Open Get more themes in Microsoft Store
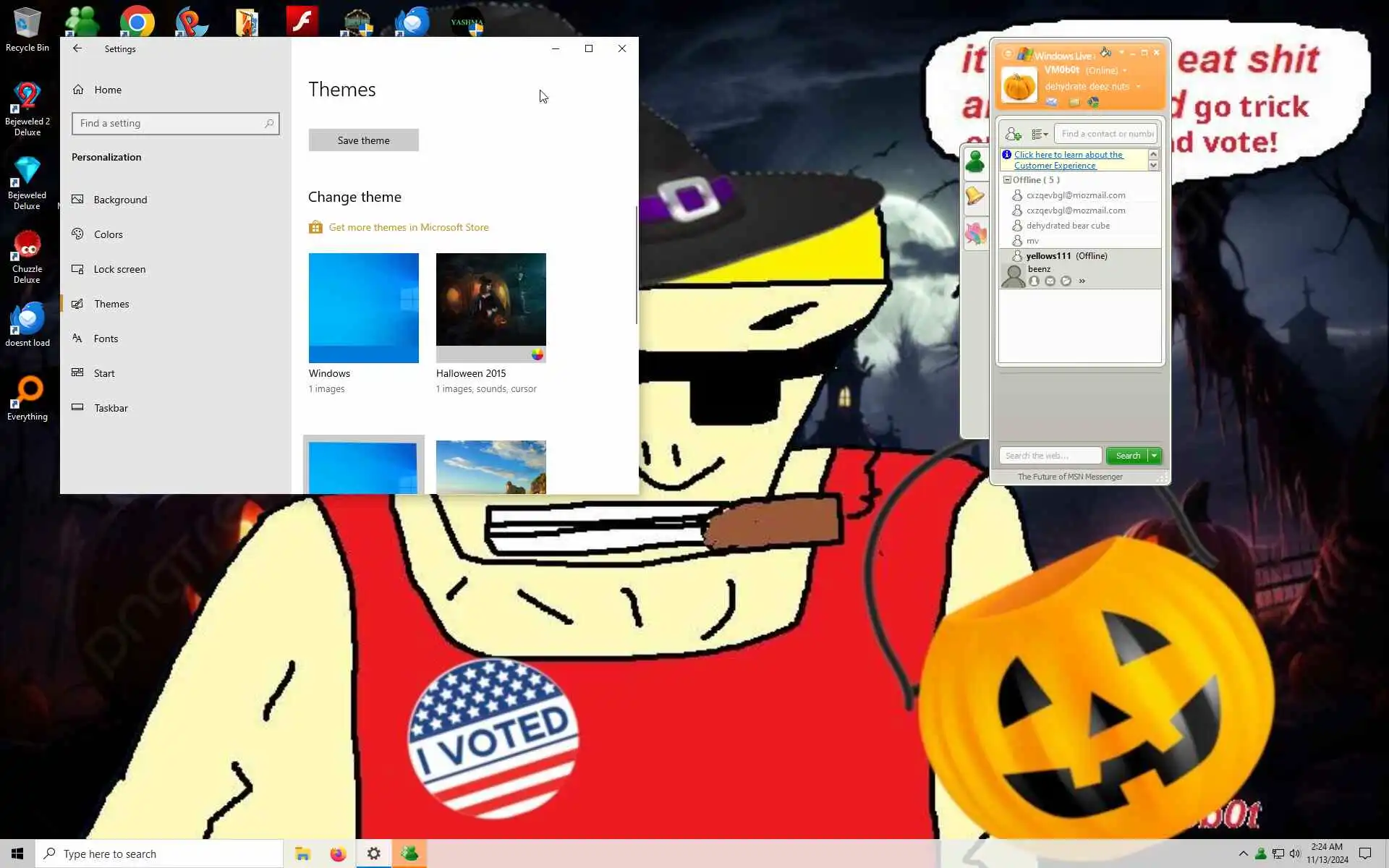 [x=408, y=227]
